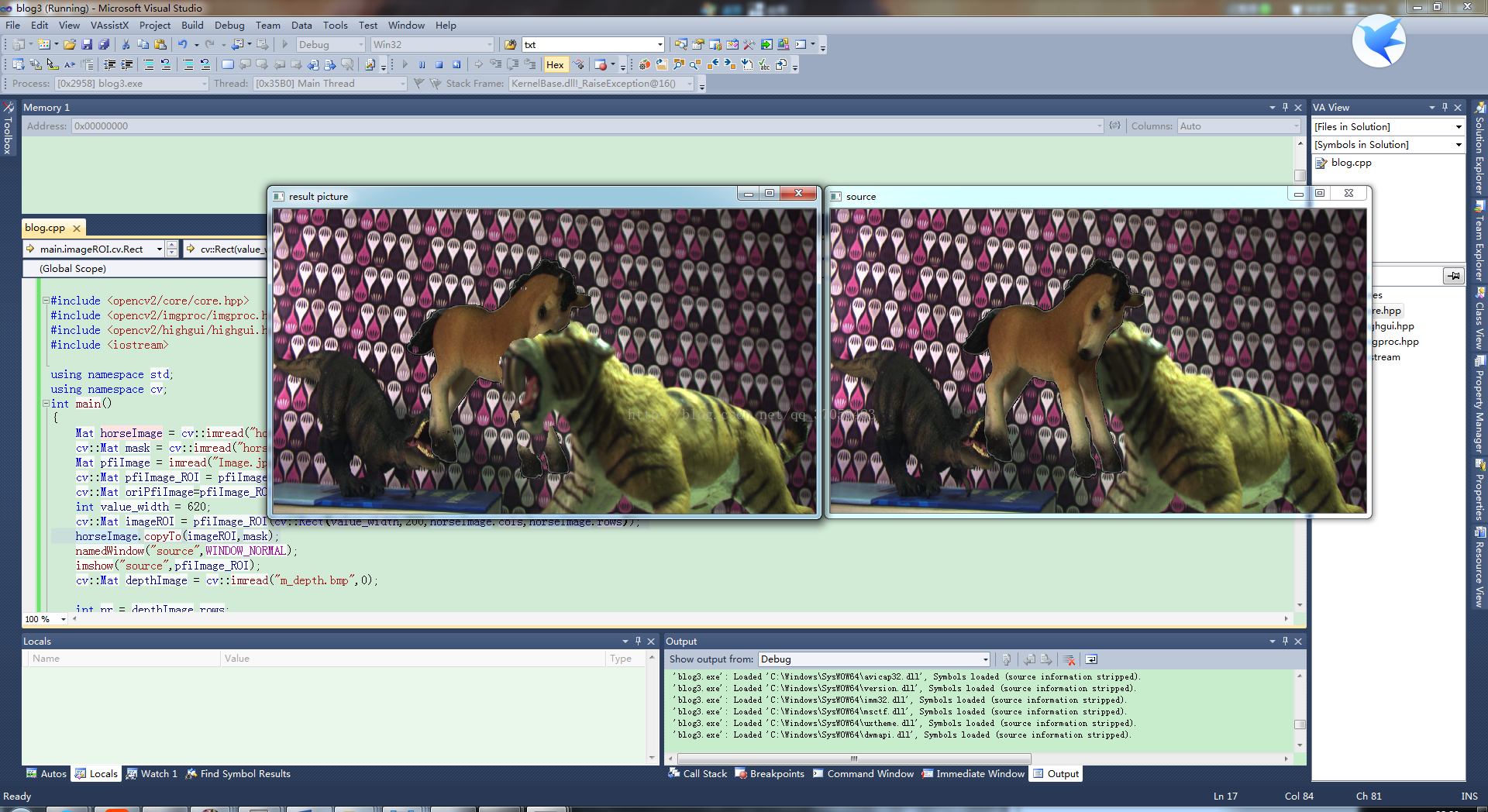Open the Class View side tab
Screen dimensions: 1488x812
point(1479,319)
